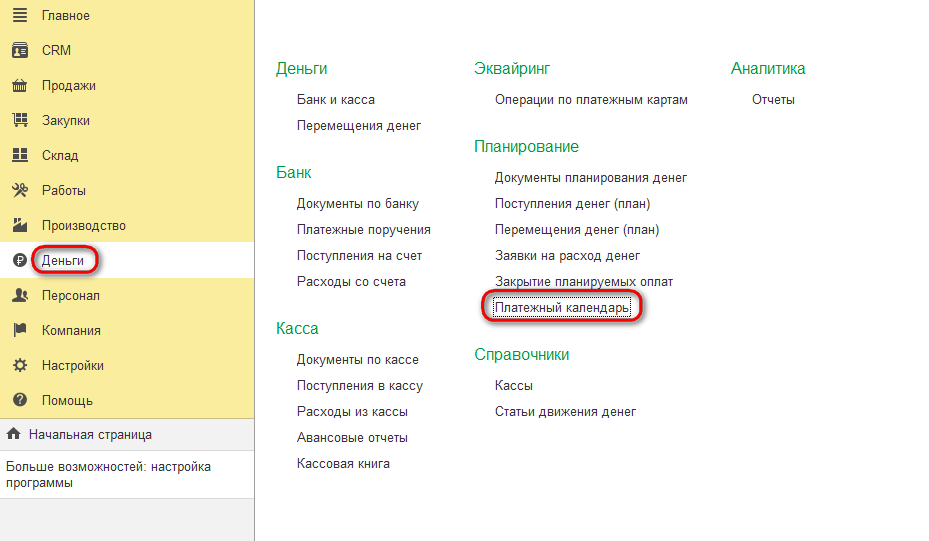Open the Компания section
This screenshot has height=541, width=929.
coord(71,331)
